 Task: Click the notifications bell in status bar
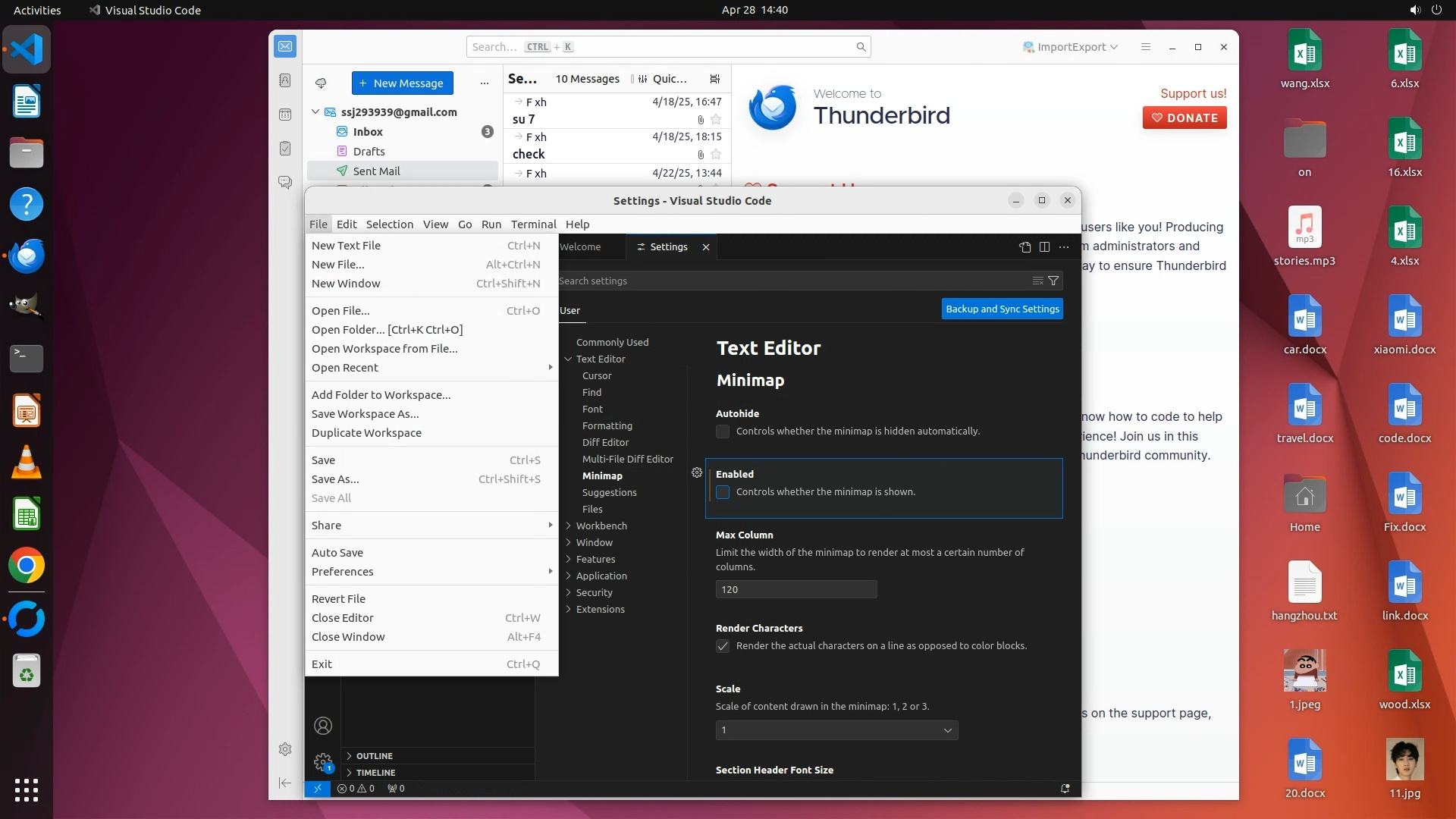1065,789
